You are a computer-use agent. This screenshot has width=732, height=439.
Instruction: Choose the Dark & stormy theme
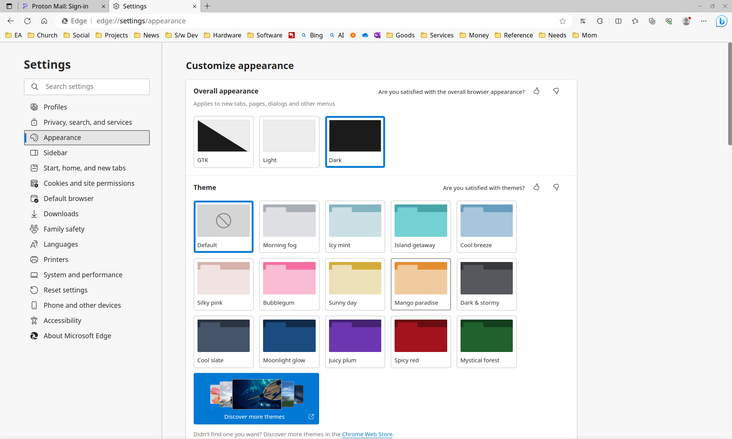(486, 284)
